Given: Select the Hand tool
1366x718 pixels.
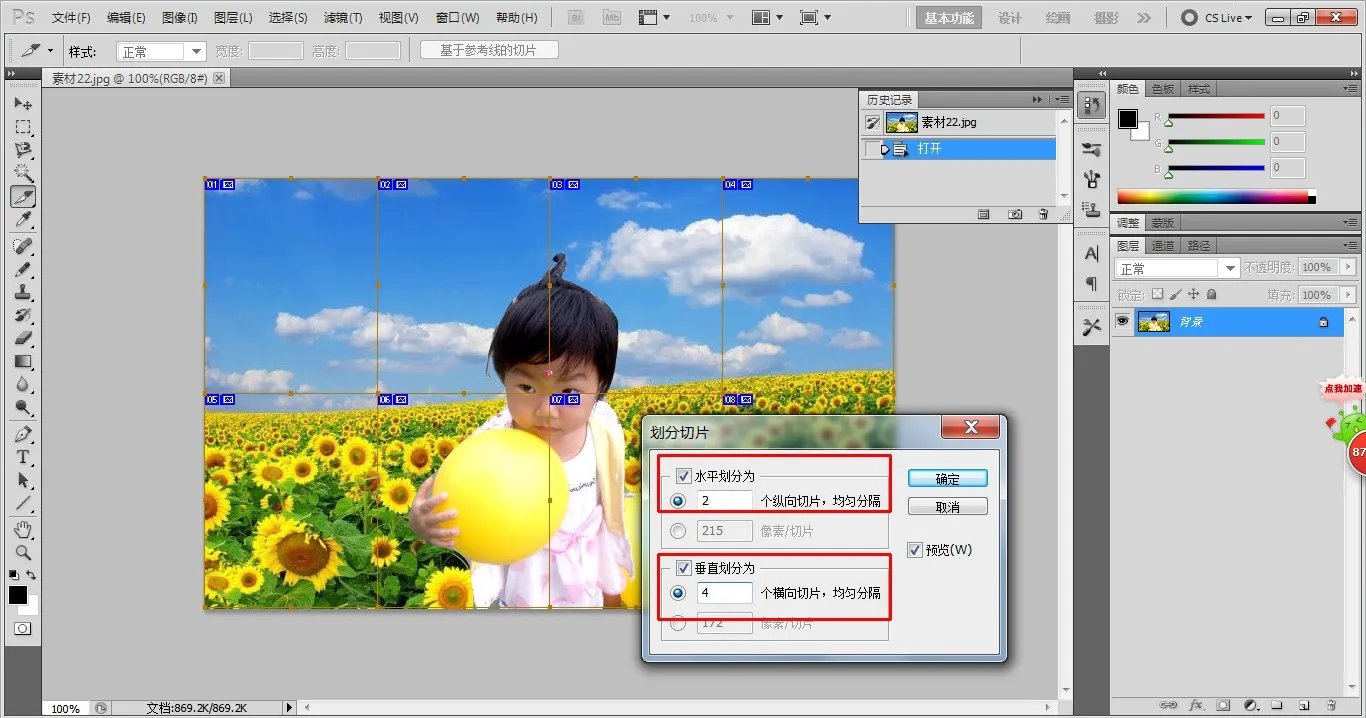Looking at the screenshot, I should point(23,529).
